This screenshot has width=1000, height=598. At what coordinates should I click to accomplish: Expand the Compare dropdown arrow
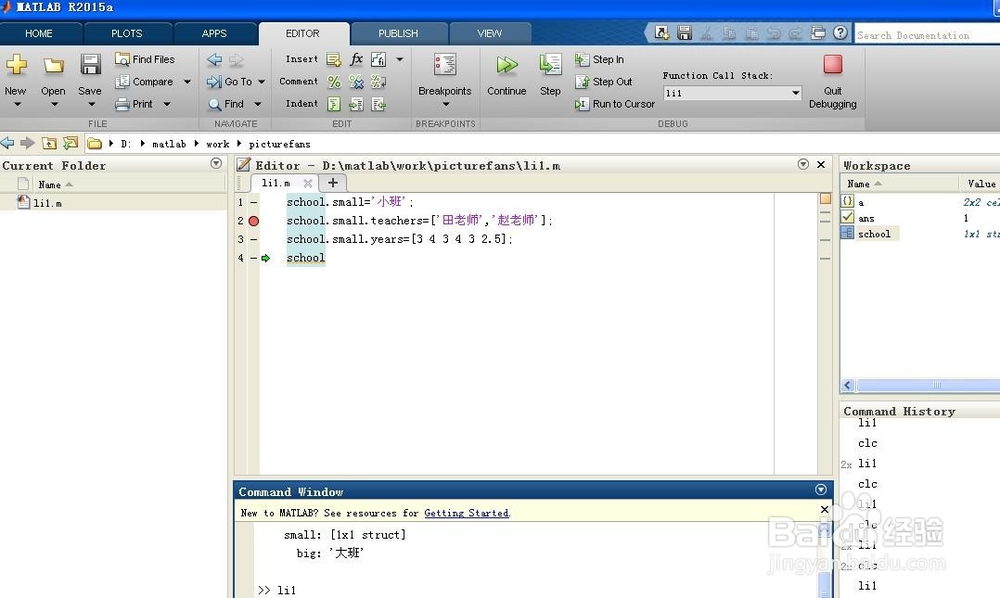tap(187, 82)
